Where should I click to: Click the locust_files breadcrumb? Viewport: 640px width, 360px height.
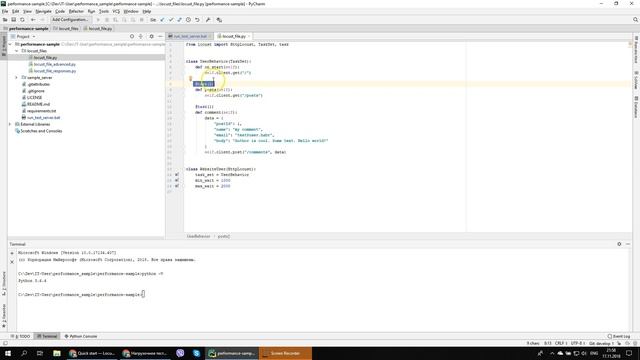pyautogui.click(x=66, y=29)
